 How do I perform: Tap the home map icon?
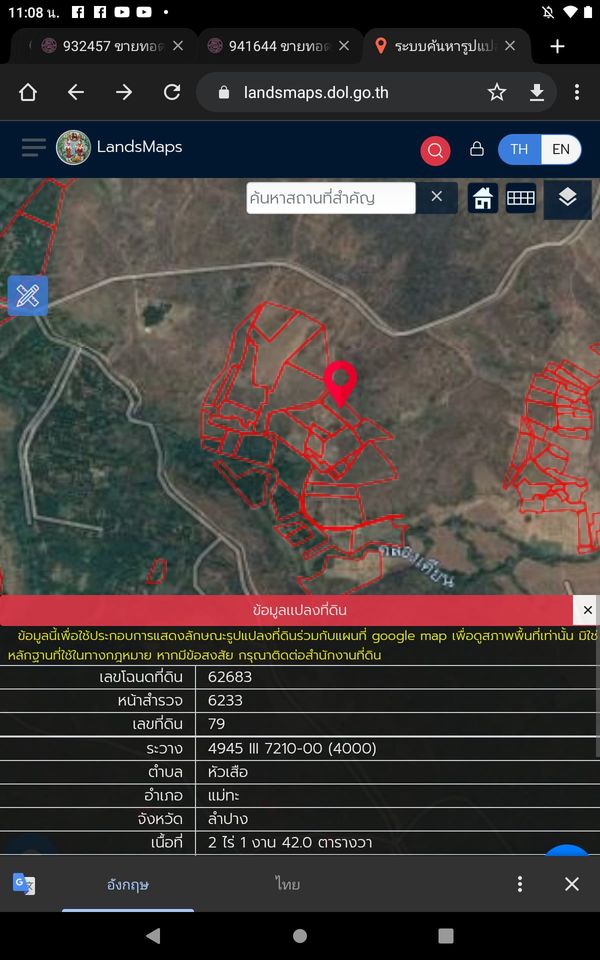point(483,198)
